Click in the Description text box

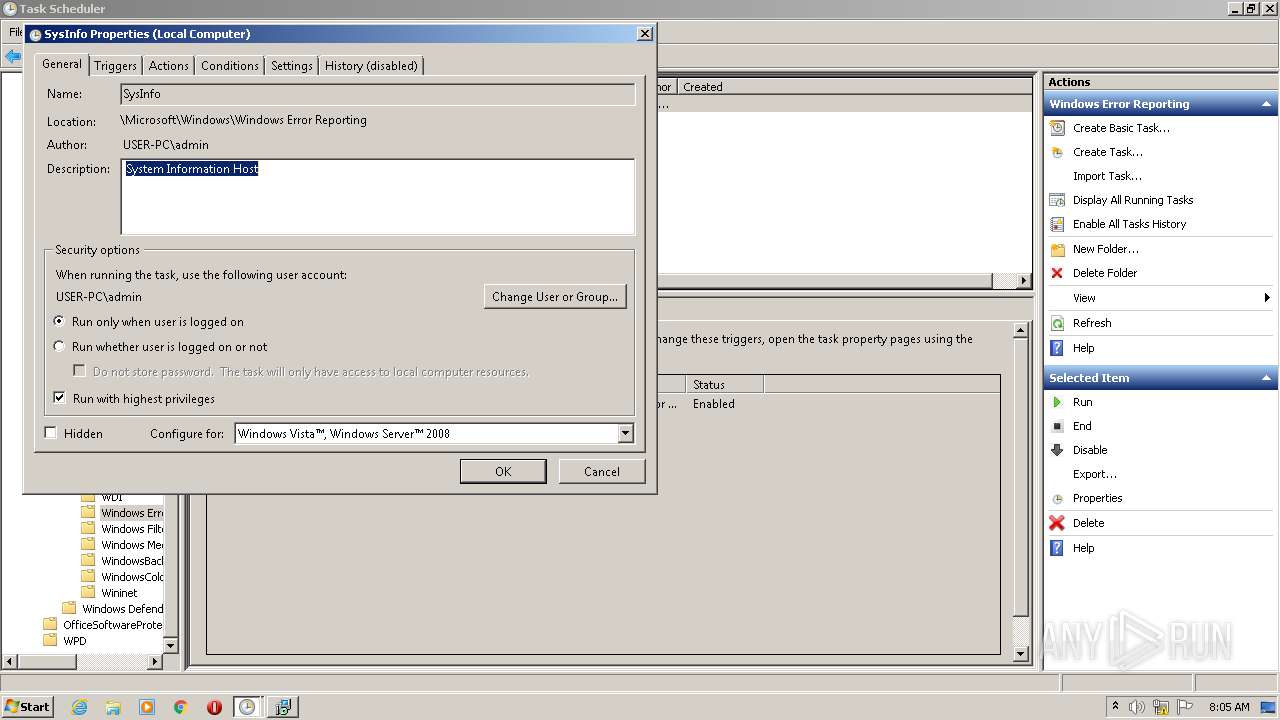(378, 196)
